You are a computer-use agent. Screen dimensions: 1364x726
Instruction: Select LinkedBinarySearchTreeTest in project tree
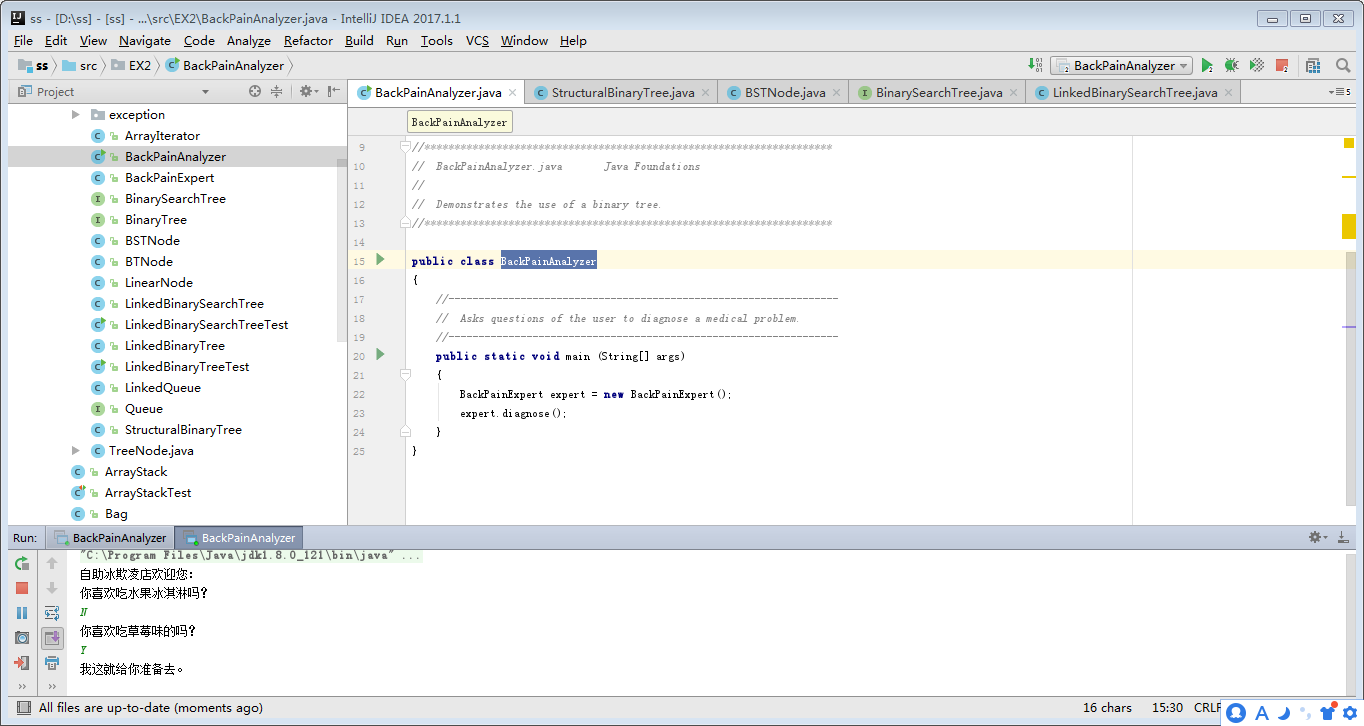pos(206,325)
